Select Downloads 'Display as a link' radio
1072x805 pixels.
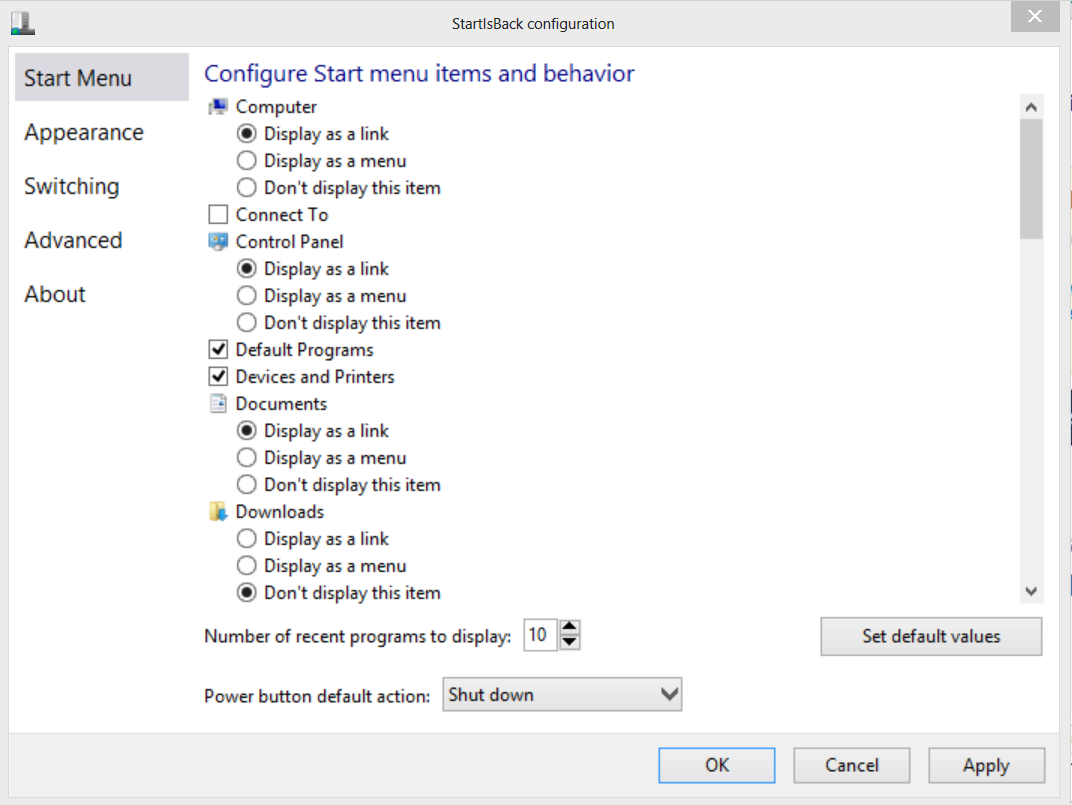pos(247,539)
